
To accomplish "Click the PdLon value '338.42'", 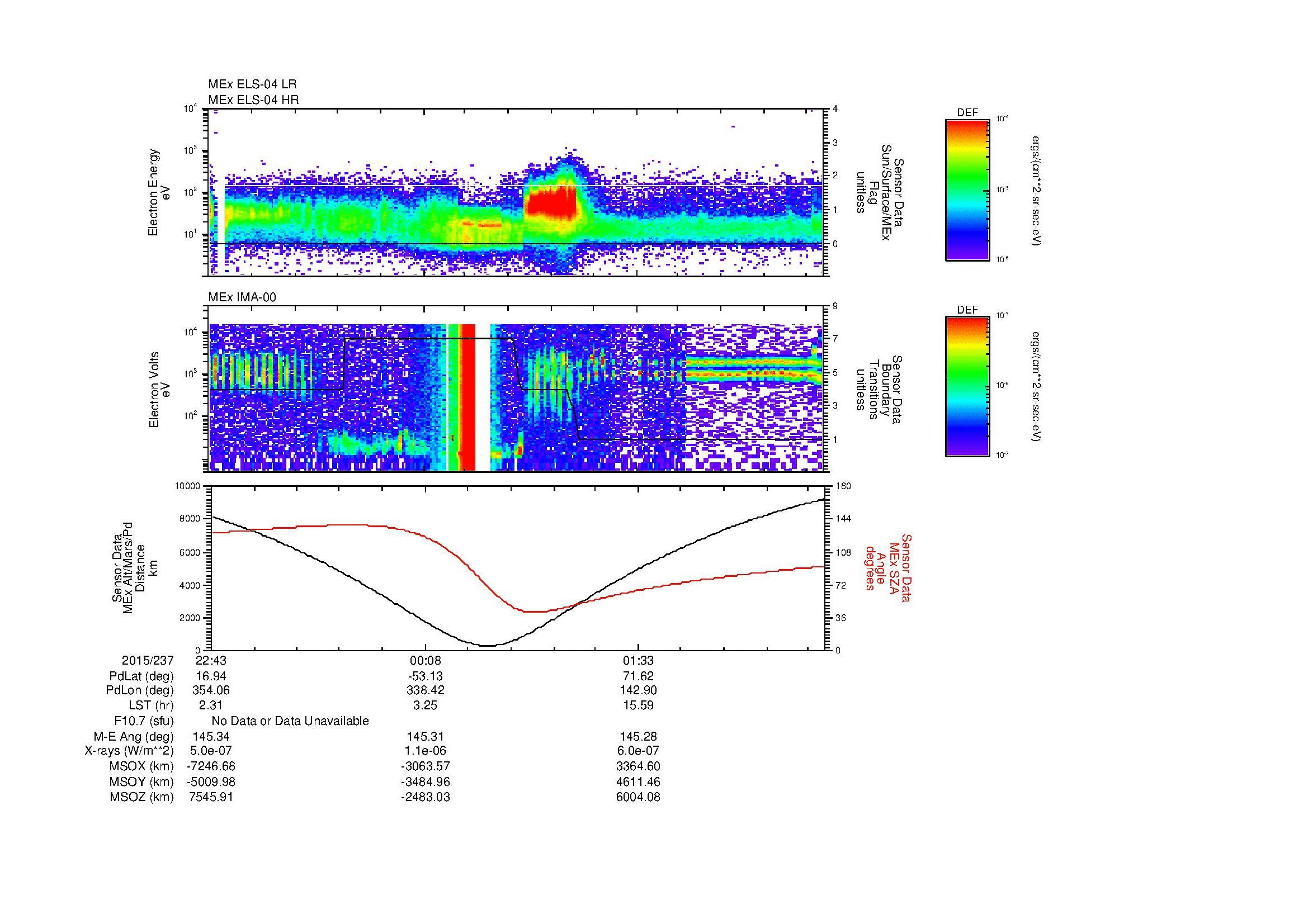I will click(426, 690).
